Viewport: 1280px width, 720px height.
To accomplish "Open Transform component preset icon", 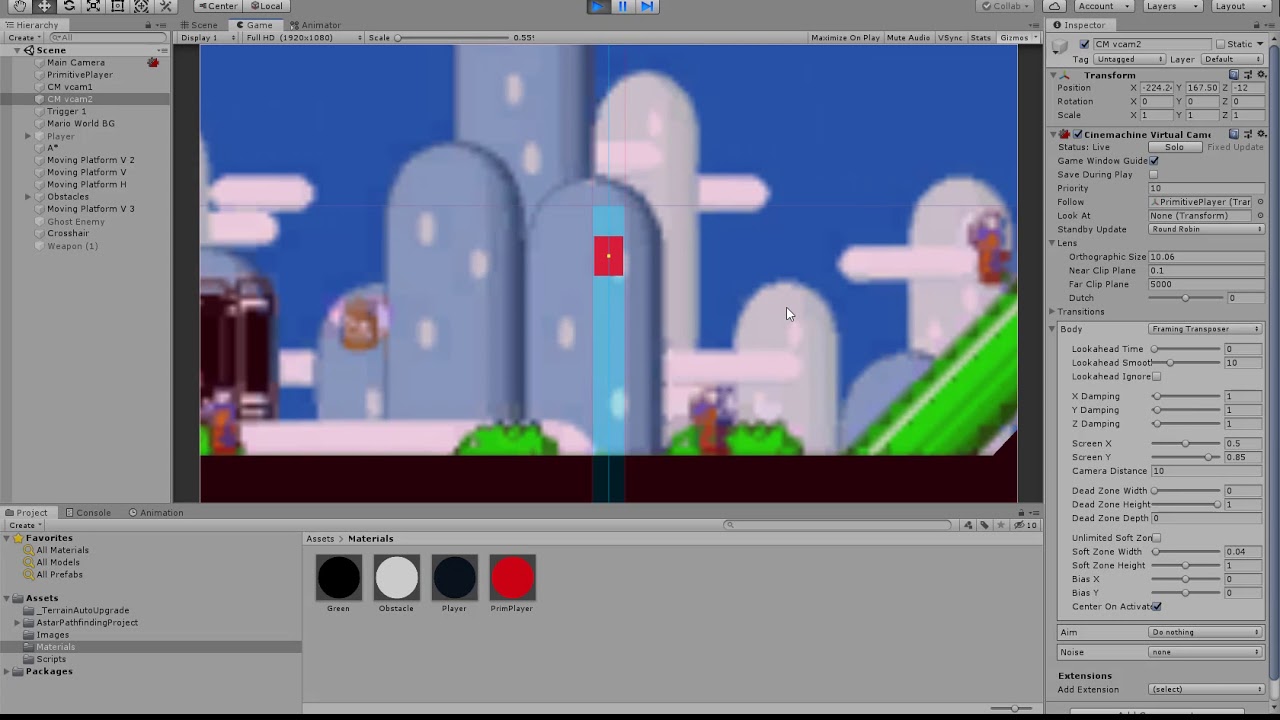I will coord(1247,75).
